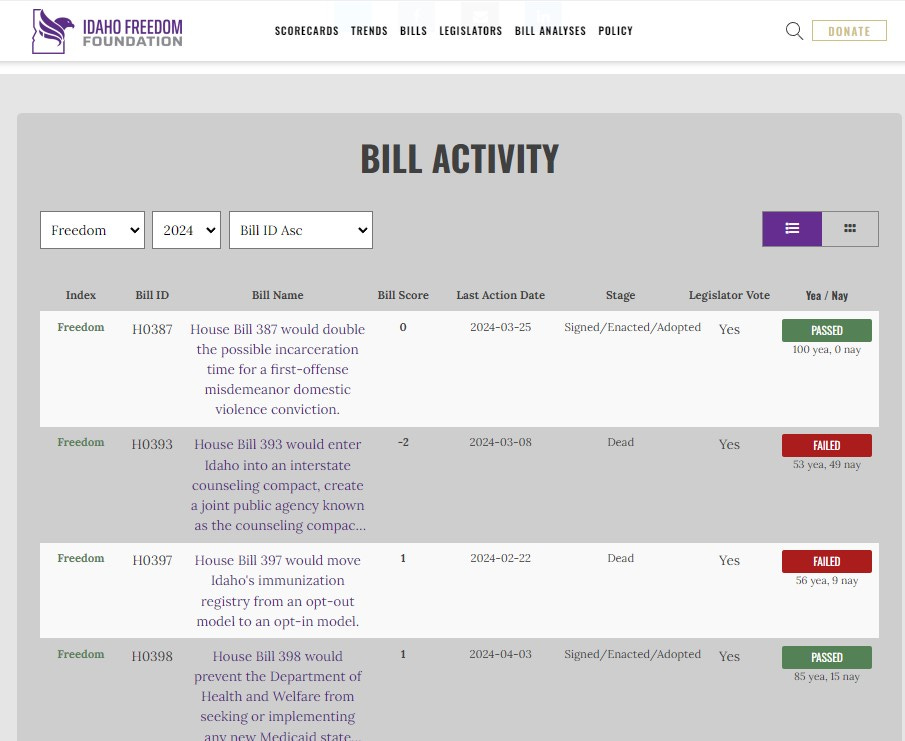The image size is (905, 741).
Task: Click the PASSED badge for H0387
Action: click(x=827, y=330)
